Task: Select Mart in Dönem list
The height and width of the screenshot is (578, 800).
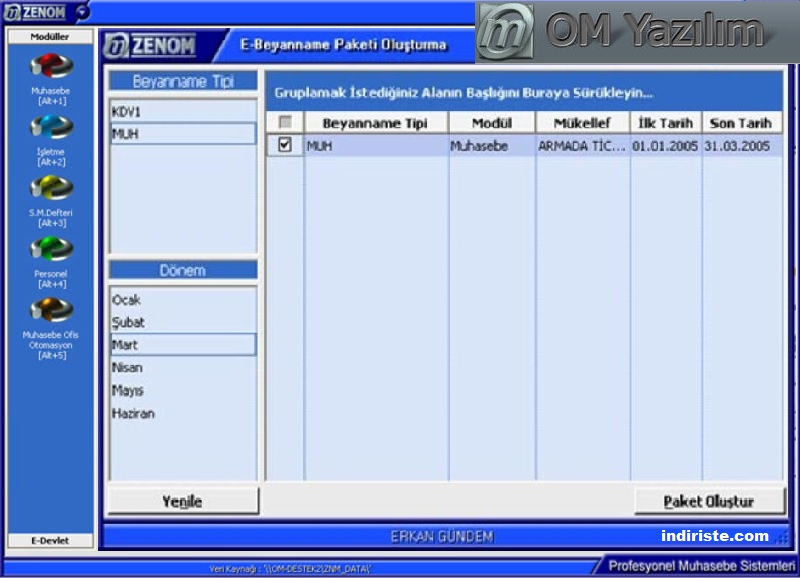Action: 183,345
